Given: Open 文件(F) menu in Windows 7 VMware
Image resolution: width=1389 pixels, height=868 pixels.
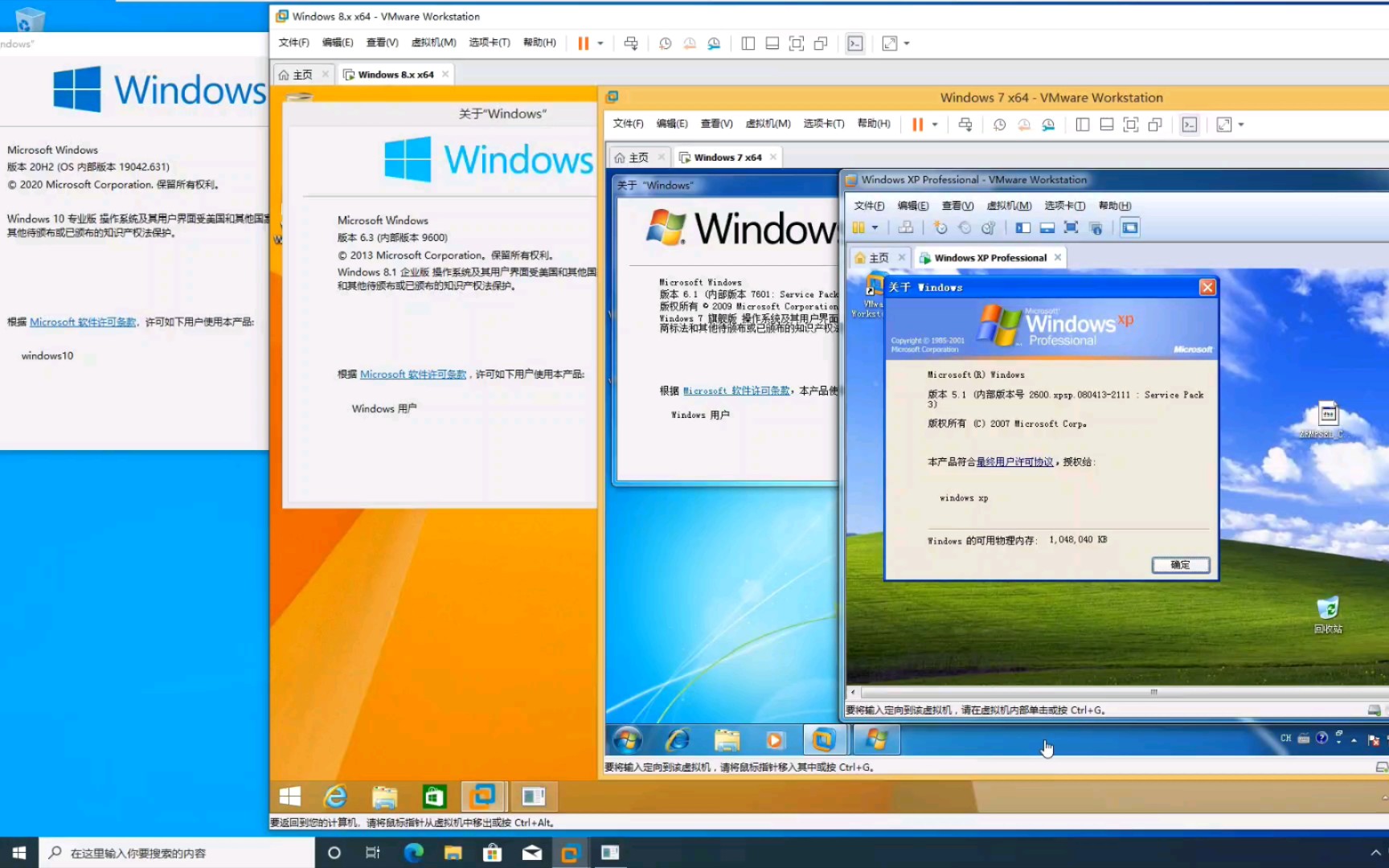Looking at the screenshot, I should tap(628, 124).
